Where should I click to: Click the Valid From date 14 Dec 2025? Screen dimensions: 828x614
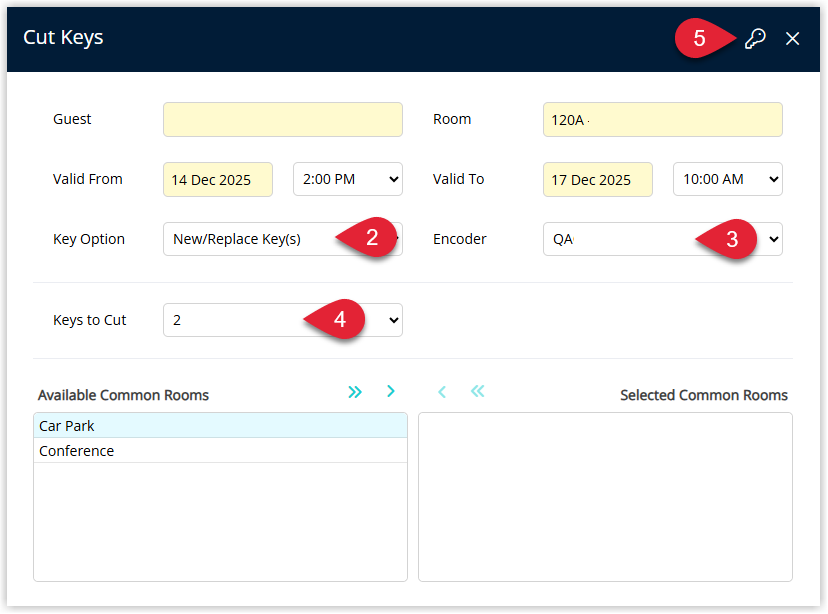[x=218, y=180]
